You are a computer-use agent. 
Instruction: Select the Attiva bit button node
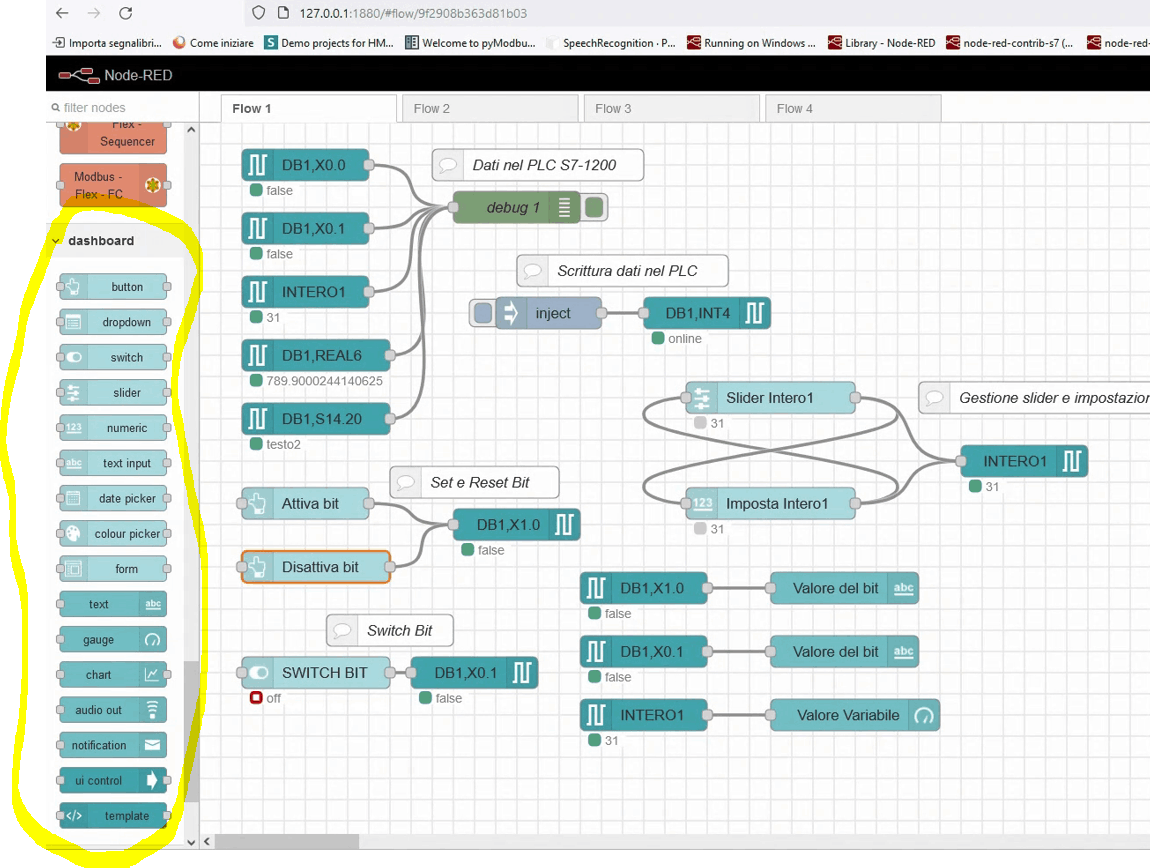305,503
